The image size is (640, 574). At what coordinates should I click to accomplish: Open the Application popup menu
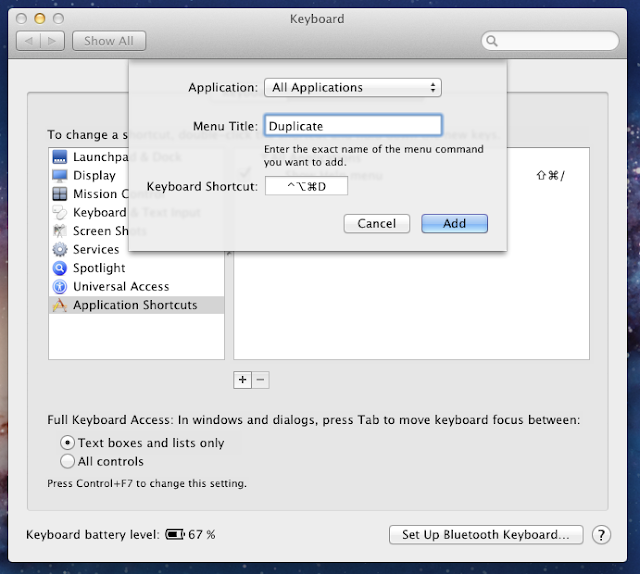tap(353, 87)
